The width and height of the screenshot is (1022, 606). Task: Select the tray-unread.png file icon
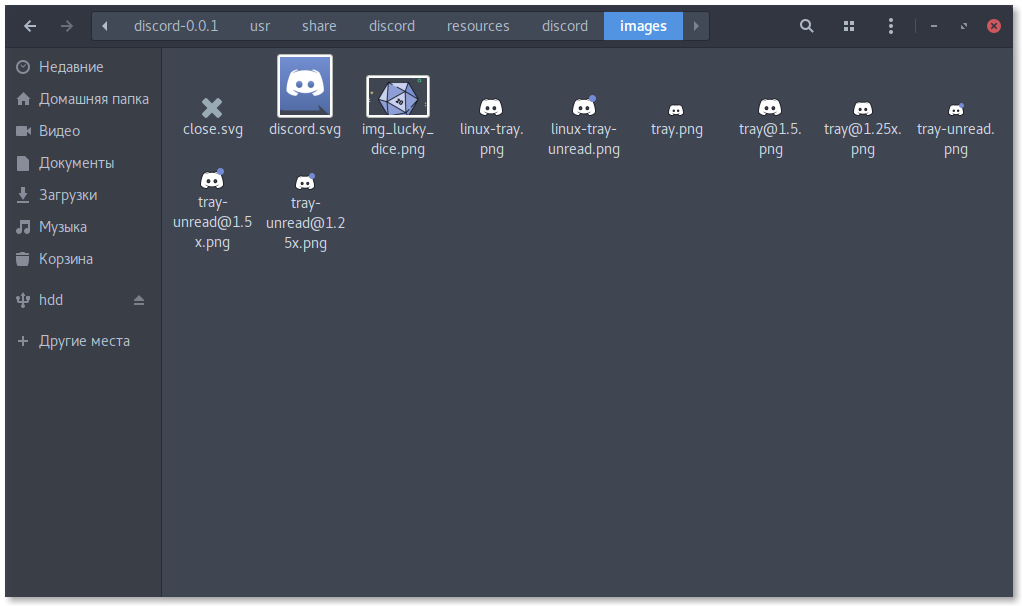956,109
